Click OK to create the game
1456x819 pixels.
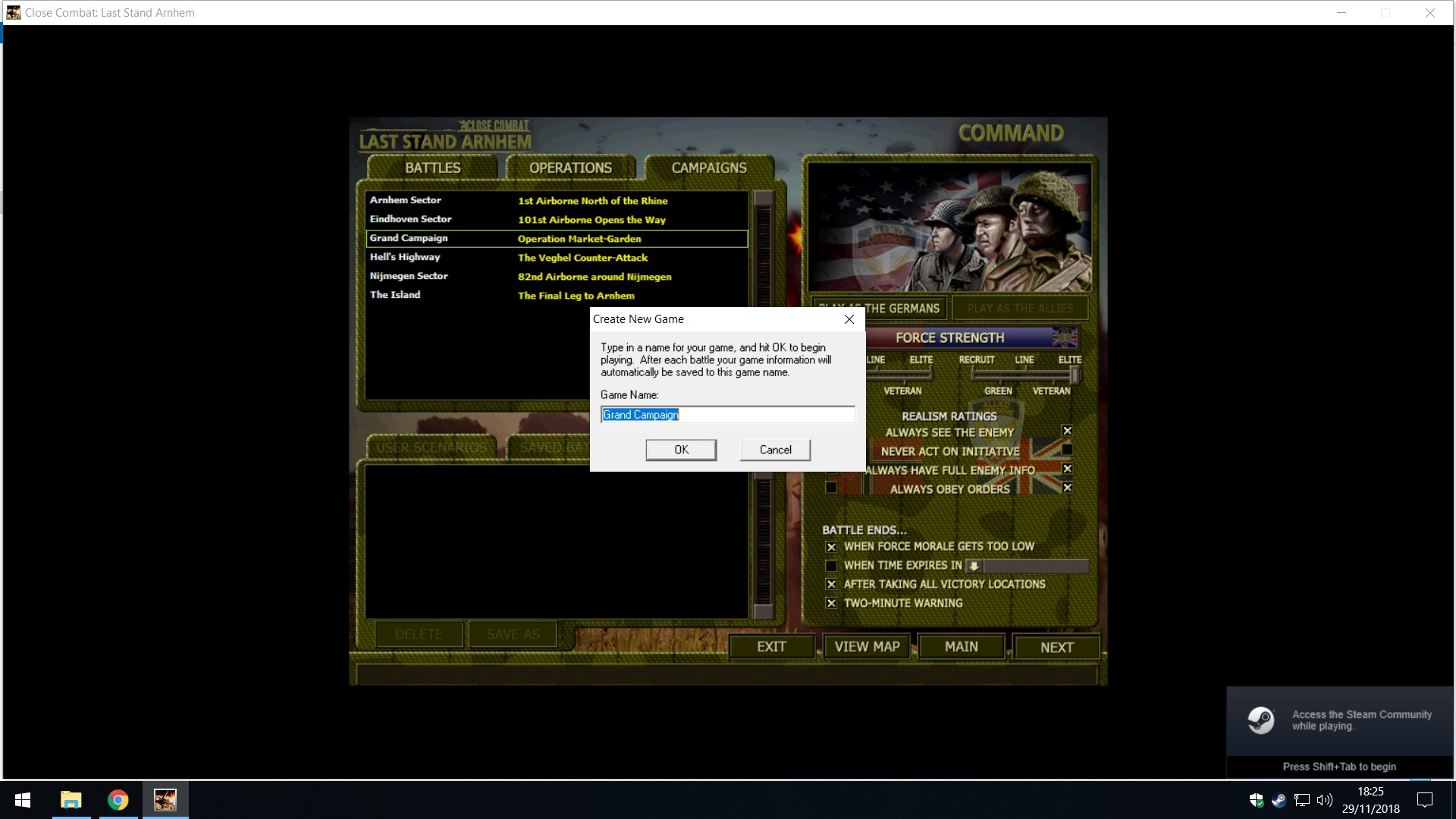coord(681,450)
